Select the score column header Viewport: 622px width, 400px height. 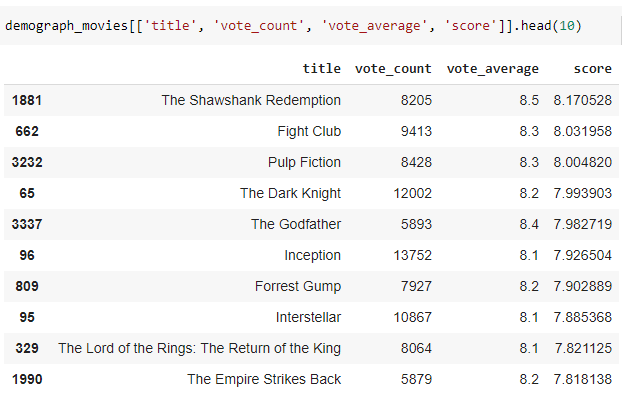[593, 69]
